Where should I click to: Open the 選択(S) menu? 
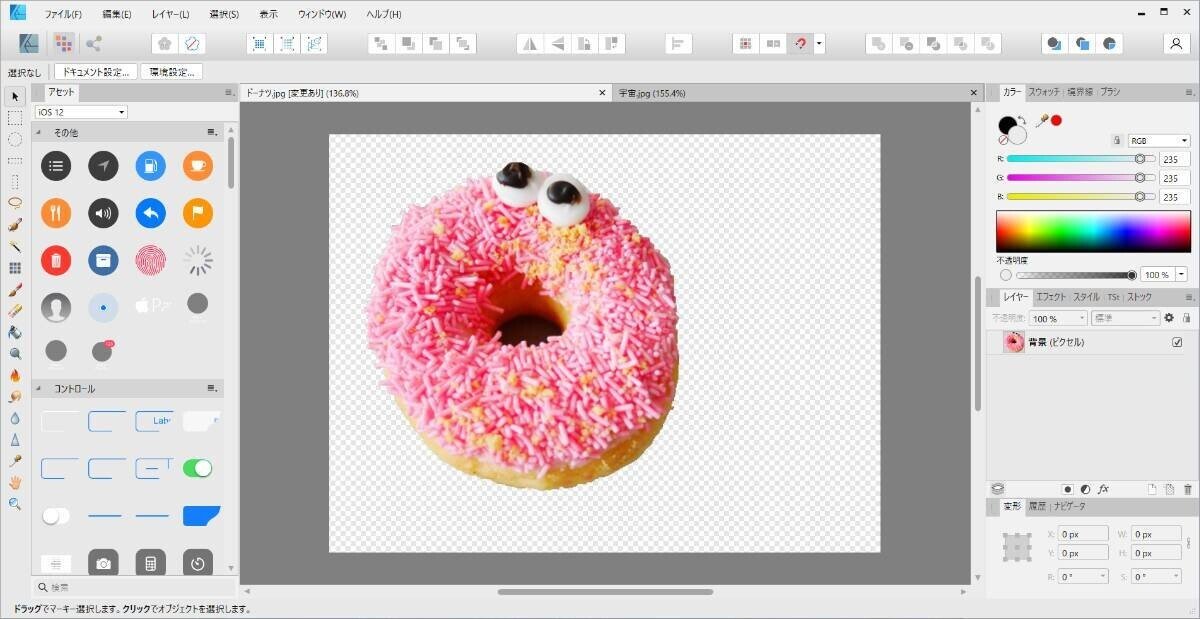(224, 15)
